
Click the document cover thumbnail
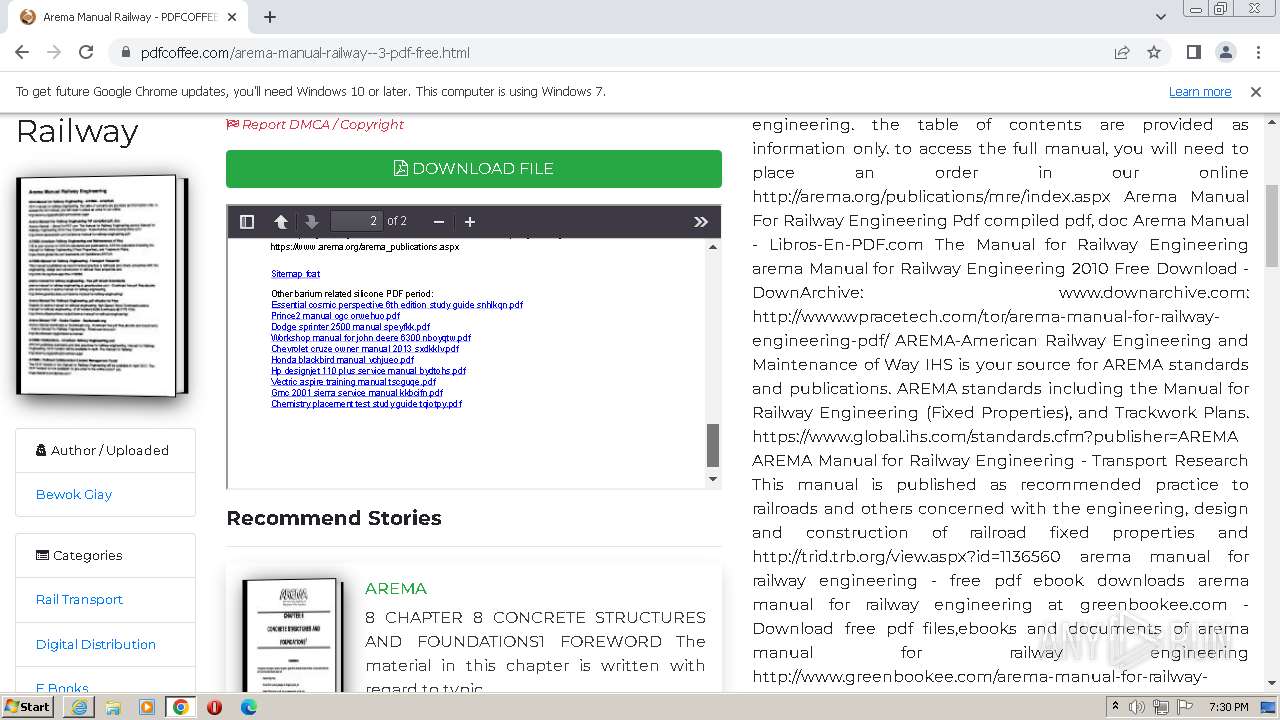(x=102, y=285)
